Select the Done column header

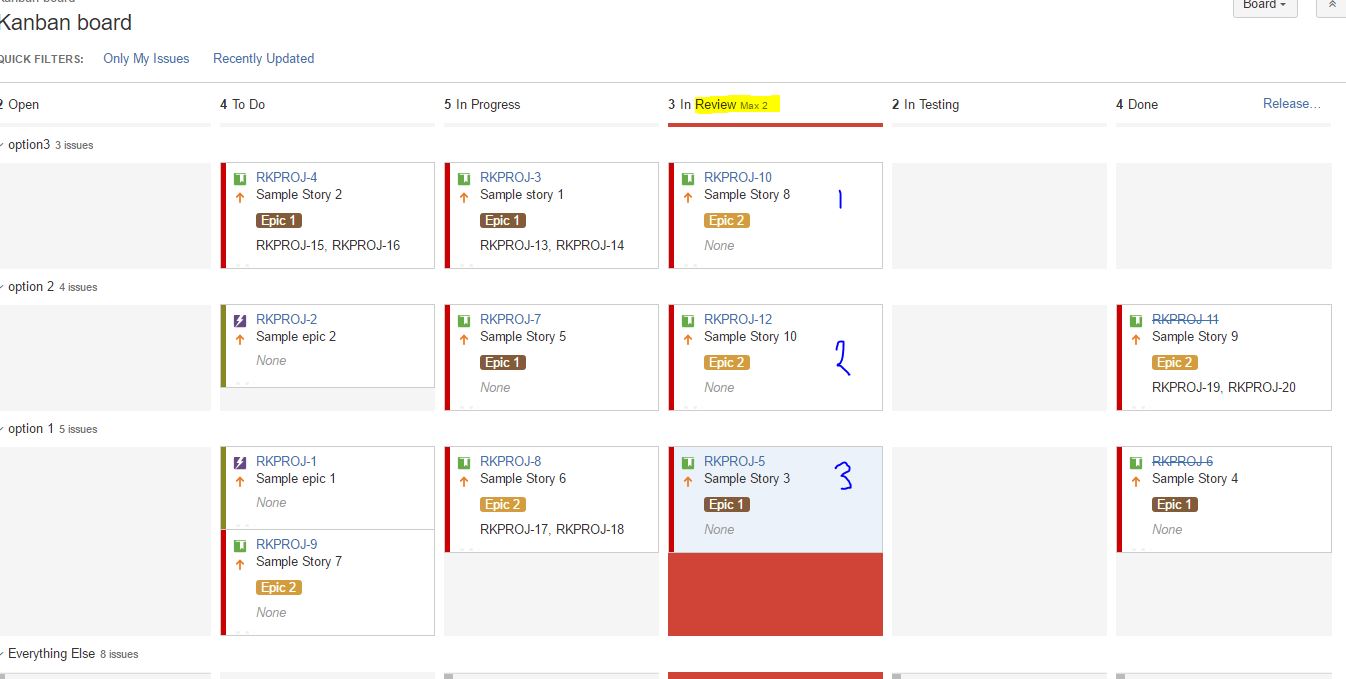click(1138, 104)
